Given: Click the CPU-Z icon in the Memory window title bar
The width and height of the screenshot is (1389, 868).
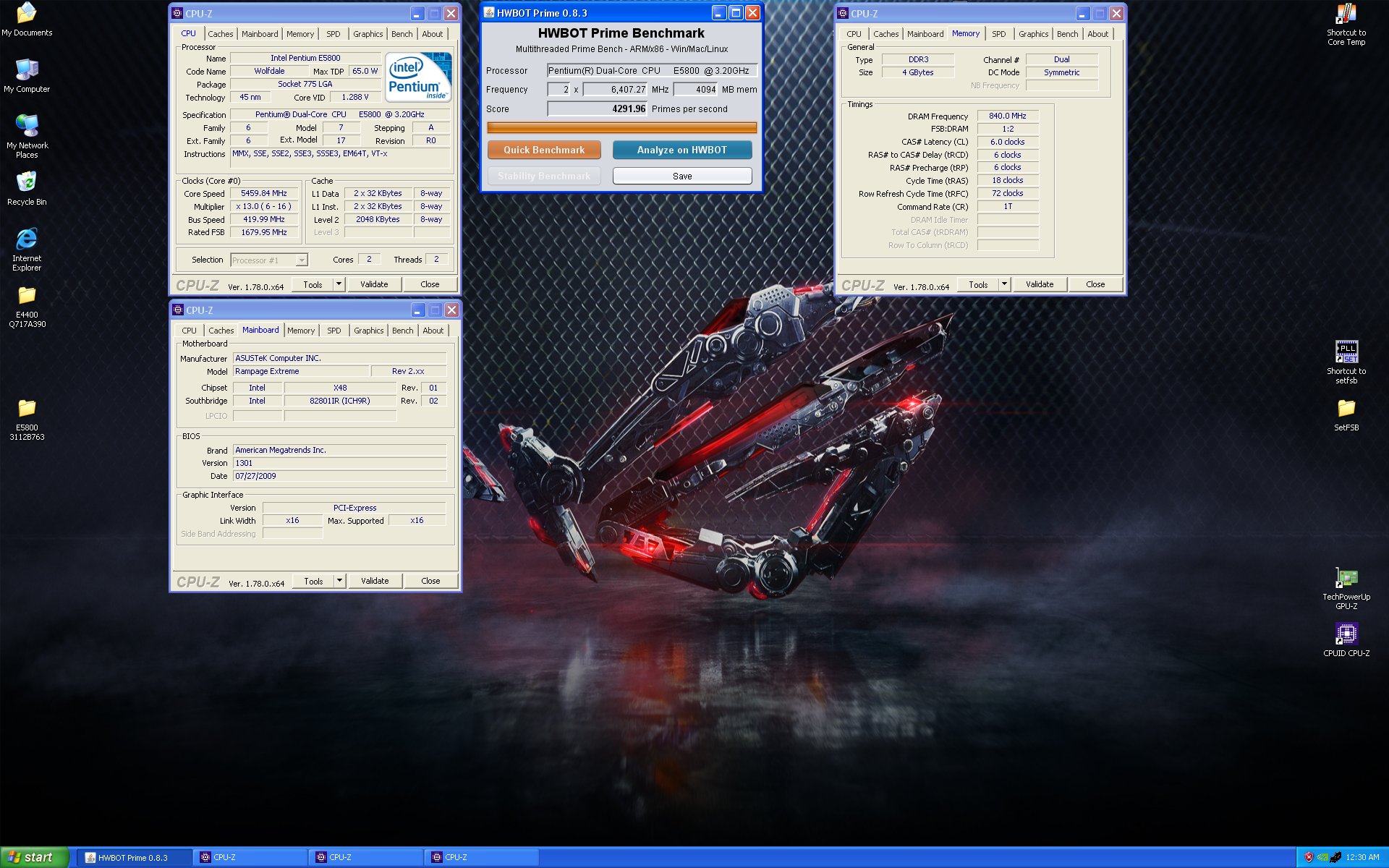Looking at the screenshot, I should click(843, 13).
